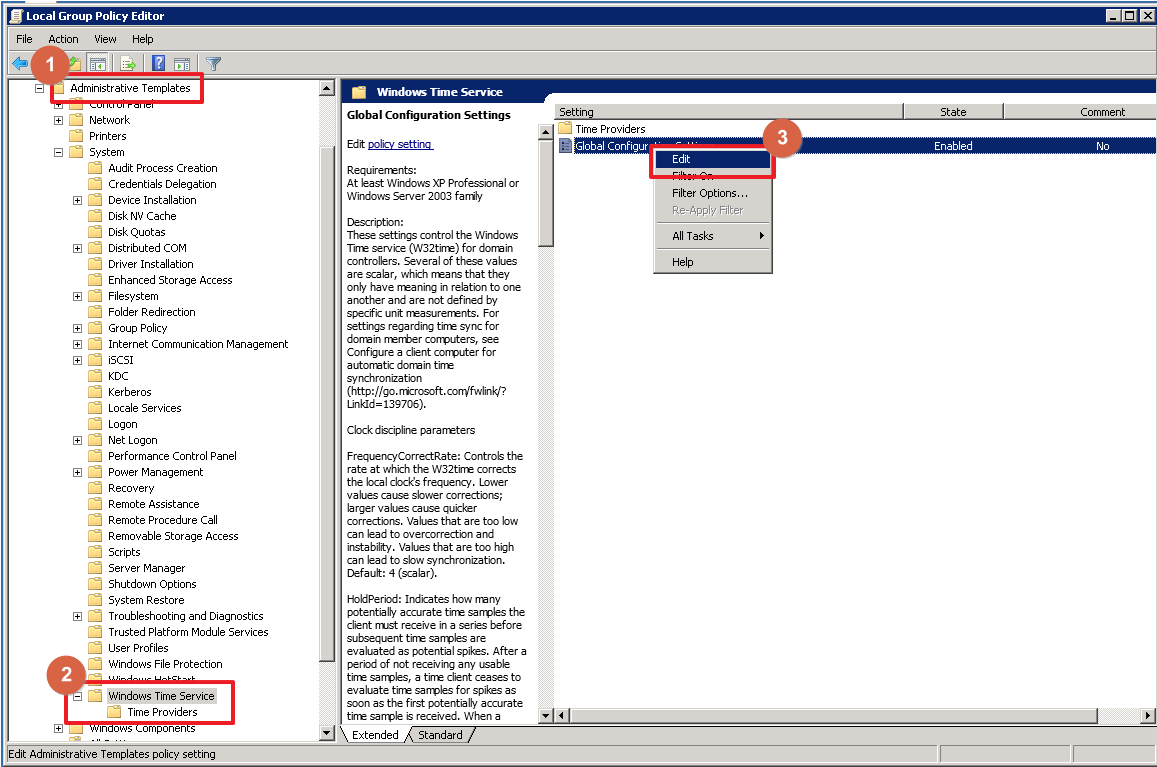Click the Global Configuration Settings policy icon

tap(565, 145)
